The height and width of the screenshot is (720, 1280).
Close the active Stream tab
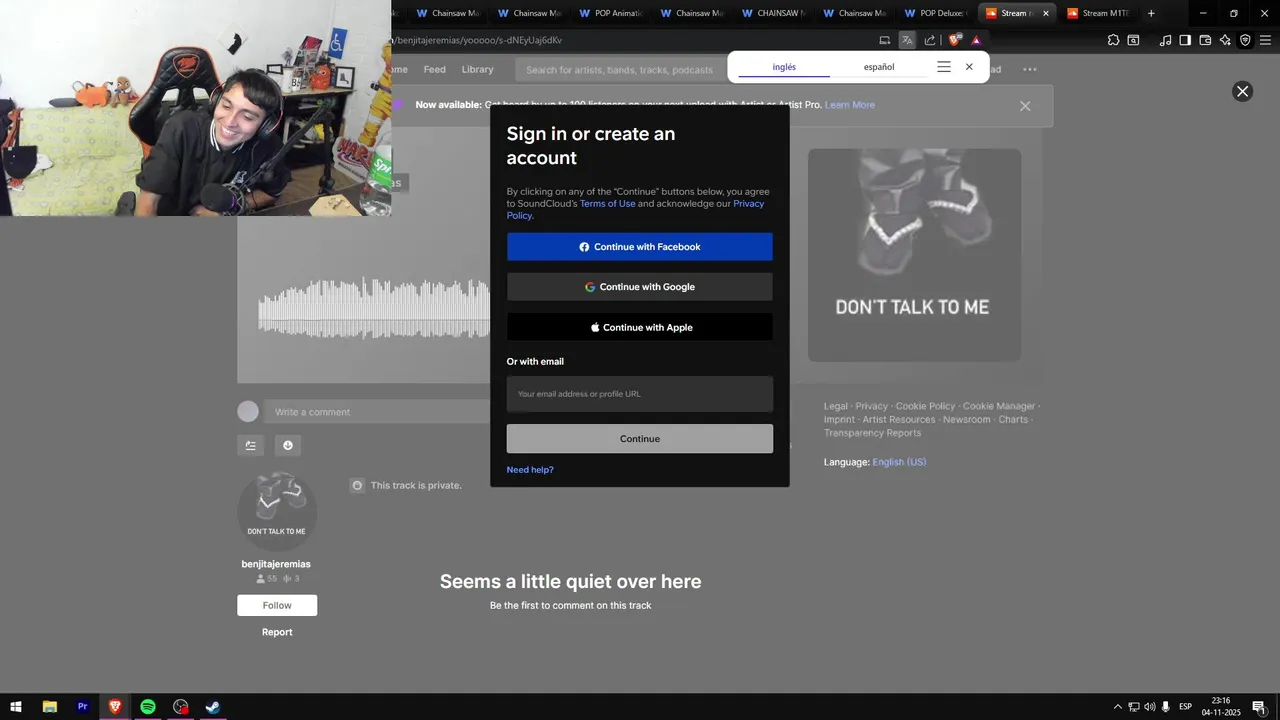pyautogui.click(x=1046, y=13)
